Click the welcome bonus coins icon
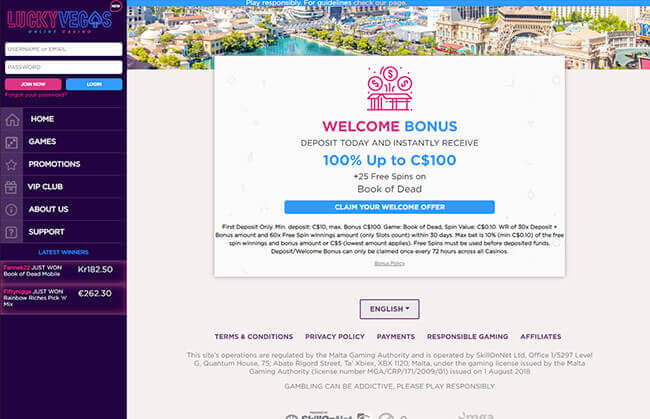This screenshot has width=650, height=419. point(389,88)
